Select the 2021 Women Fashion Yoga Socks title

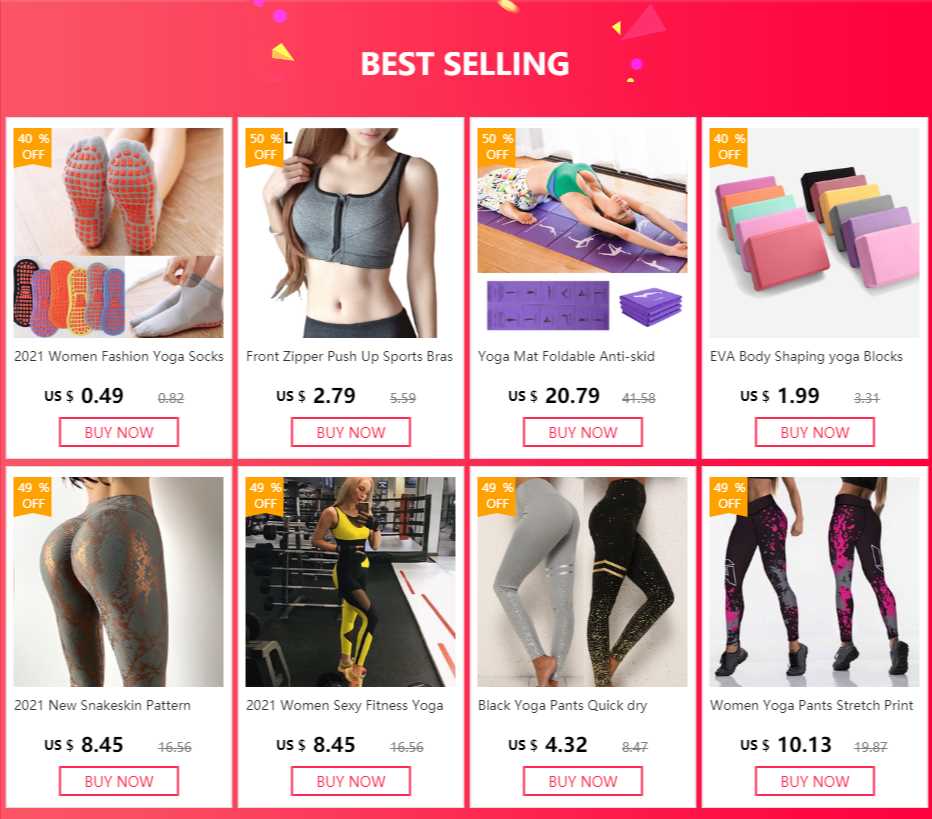click(x=119, y=357)
